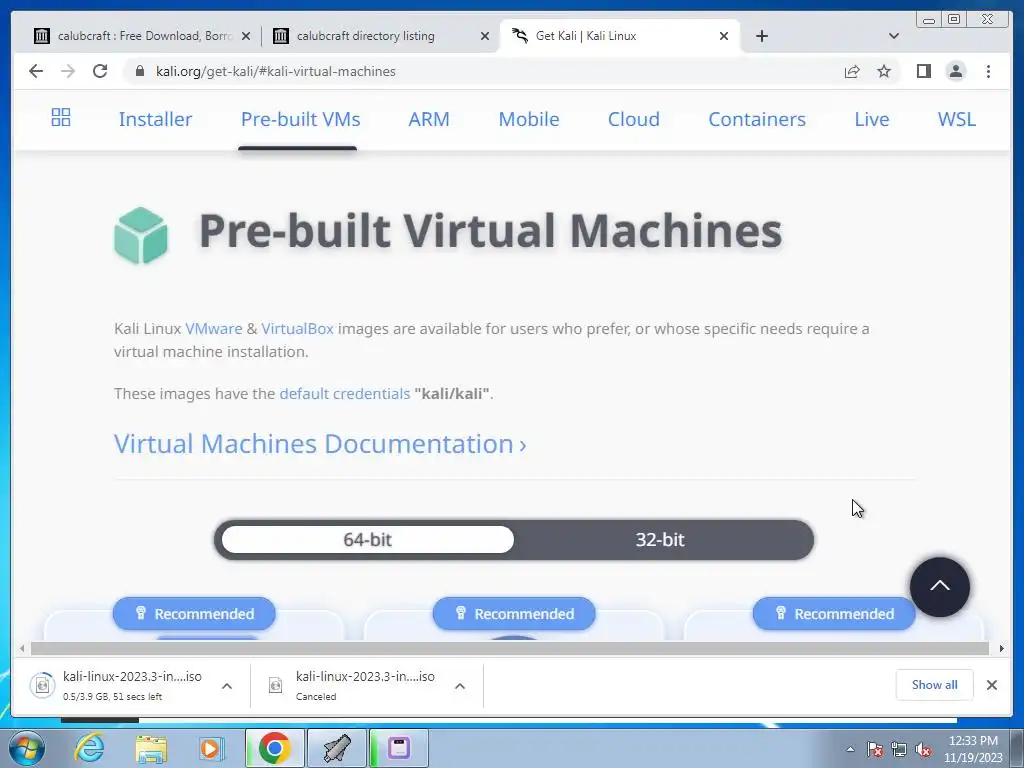Screen dimensions: 1024x768
Task: Select the 64-bit option
Action: point(368,540)
